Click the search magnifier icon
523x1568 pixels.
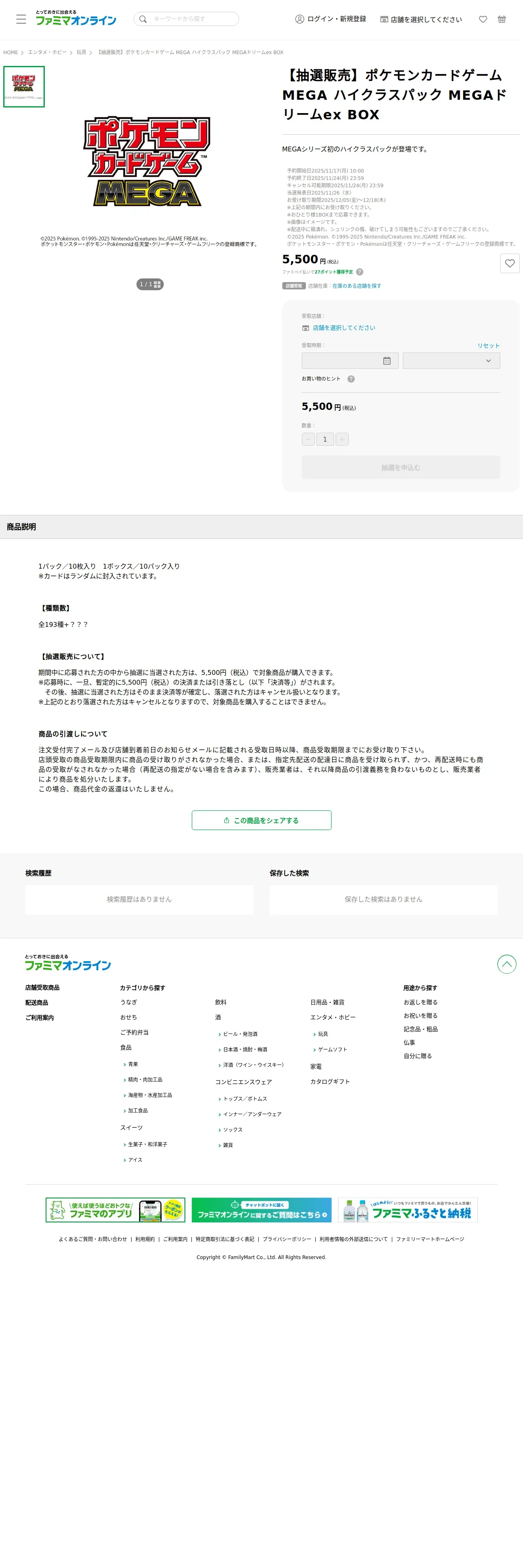point(143,19)
